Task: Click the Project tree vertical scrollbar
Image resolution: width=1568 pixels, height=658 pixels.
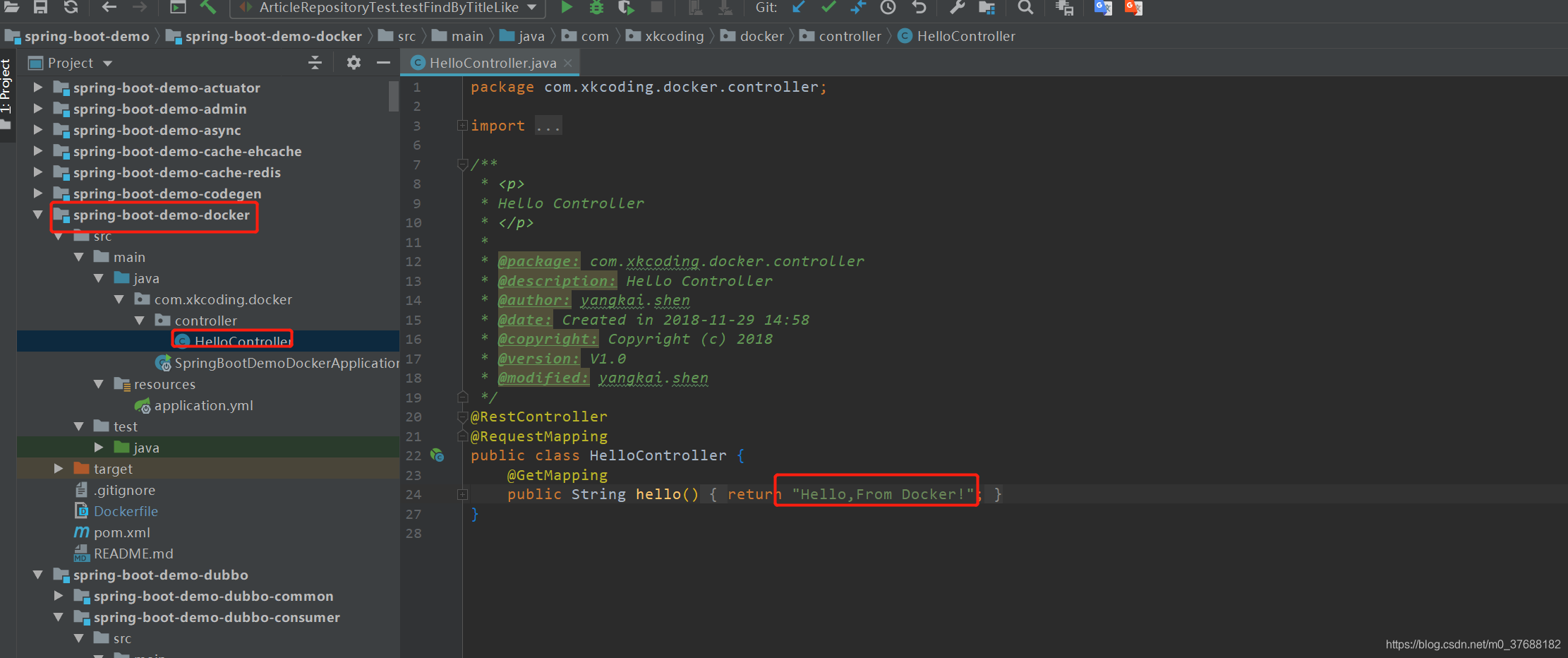Action: (x=394, y=95)
